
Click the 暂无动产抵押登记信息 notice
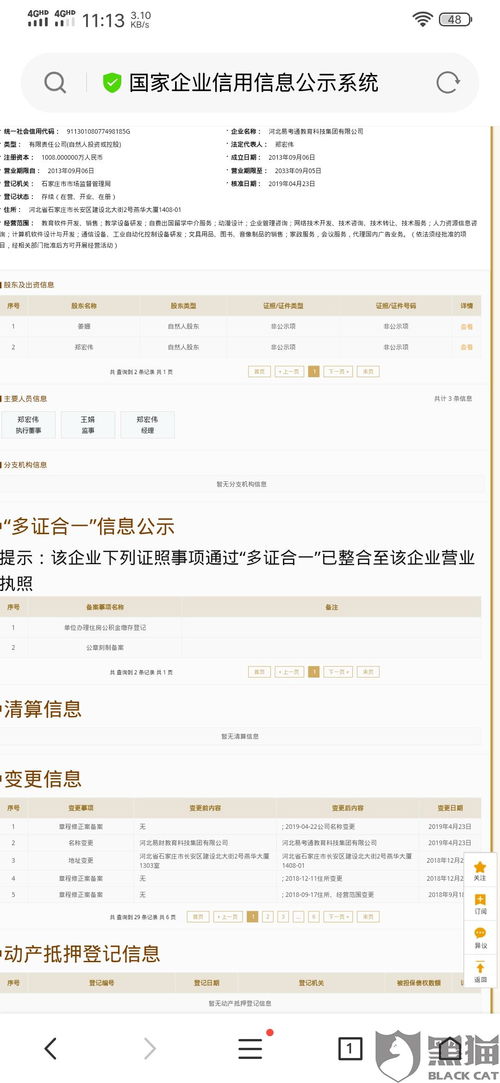pos(240,1003)
